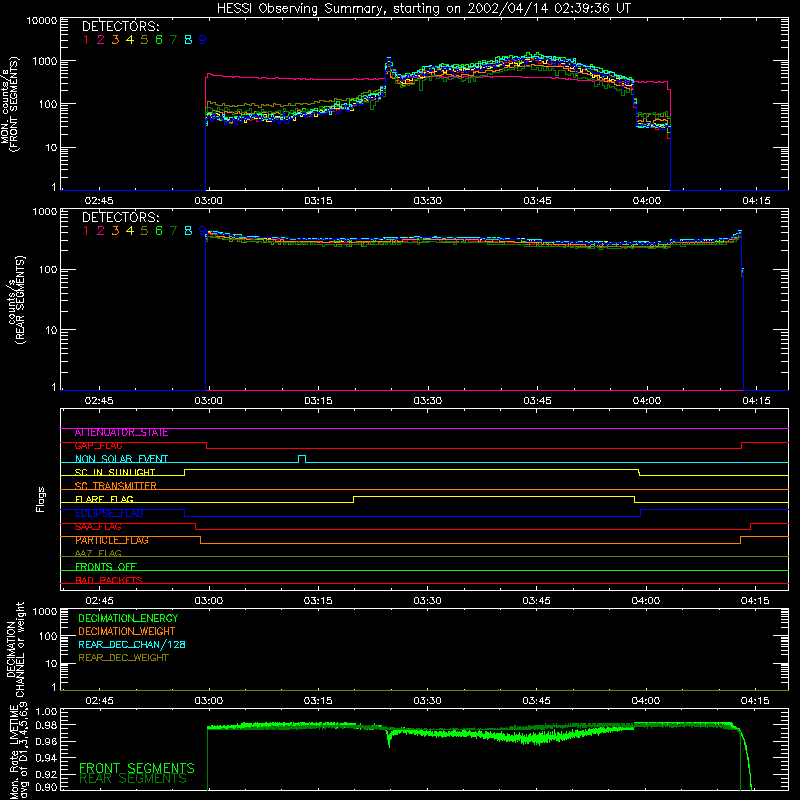Select the ATTENUATOR_STATE flag label
The image size is (800, 800).
point(121,433)
